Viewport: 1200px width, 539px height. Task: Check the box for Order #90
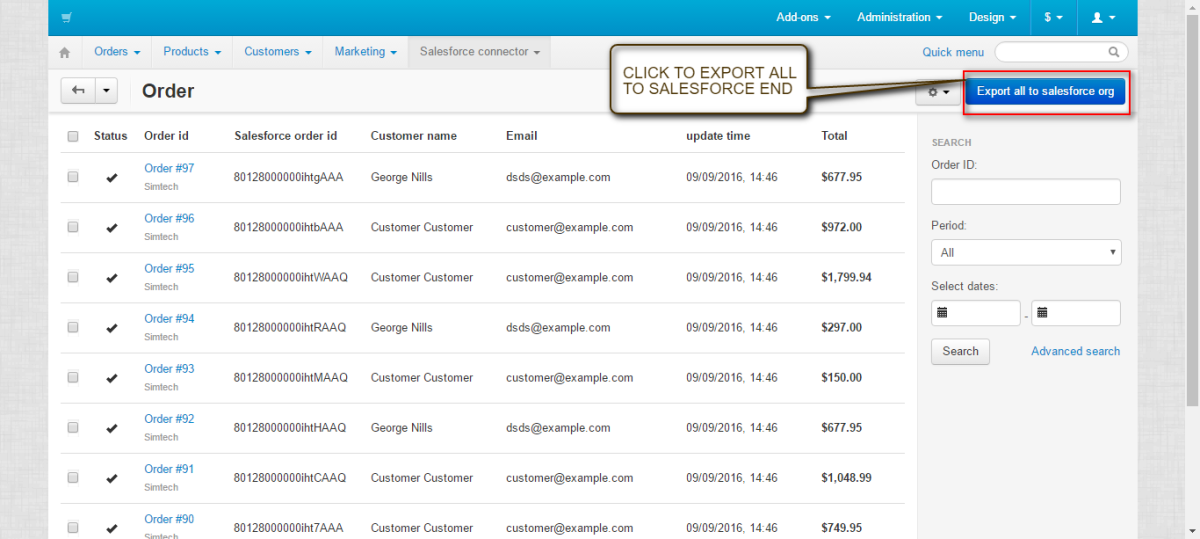click(73, 527)
